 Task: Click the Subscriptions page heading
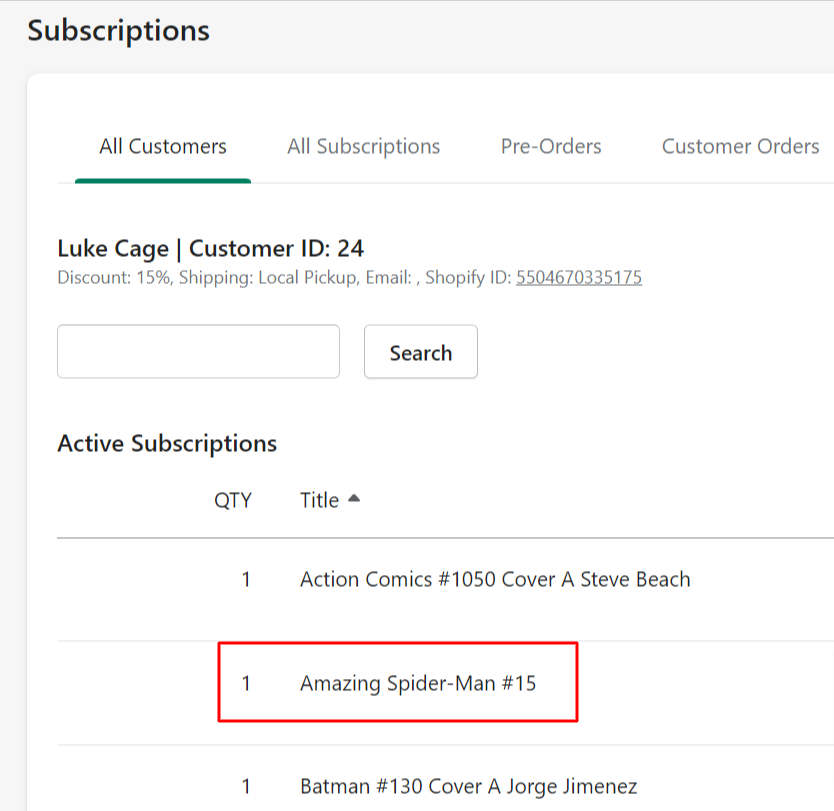[118, 30]
